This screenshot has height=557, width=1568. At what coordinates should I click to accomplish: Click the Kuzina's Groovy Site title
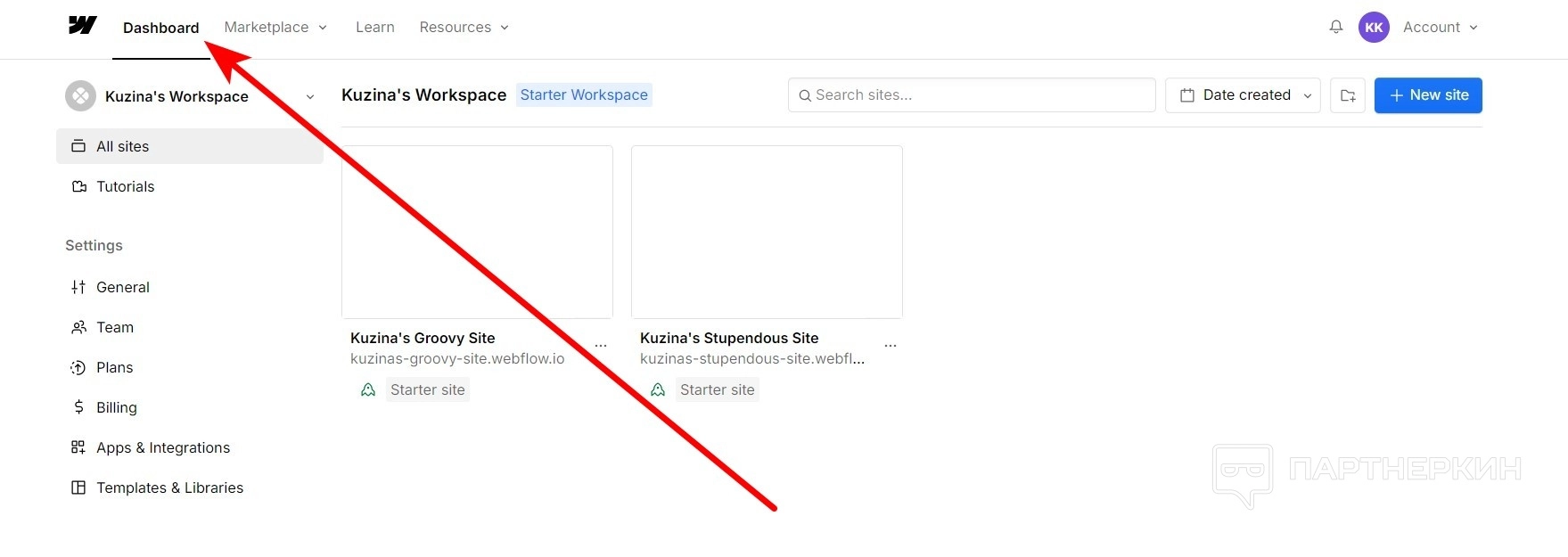(x=423, y=338)
